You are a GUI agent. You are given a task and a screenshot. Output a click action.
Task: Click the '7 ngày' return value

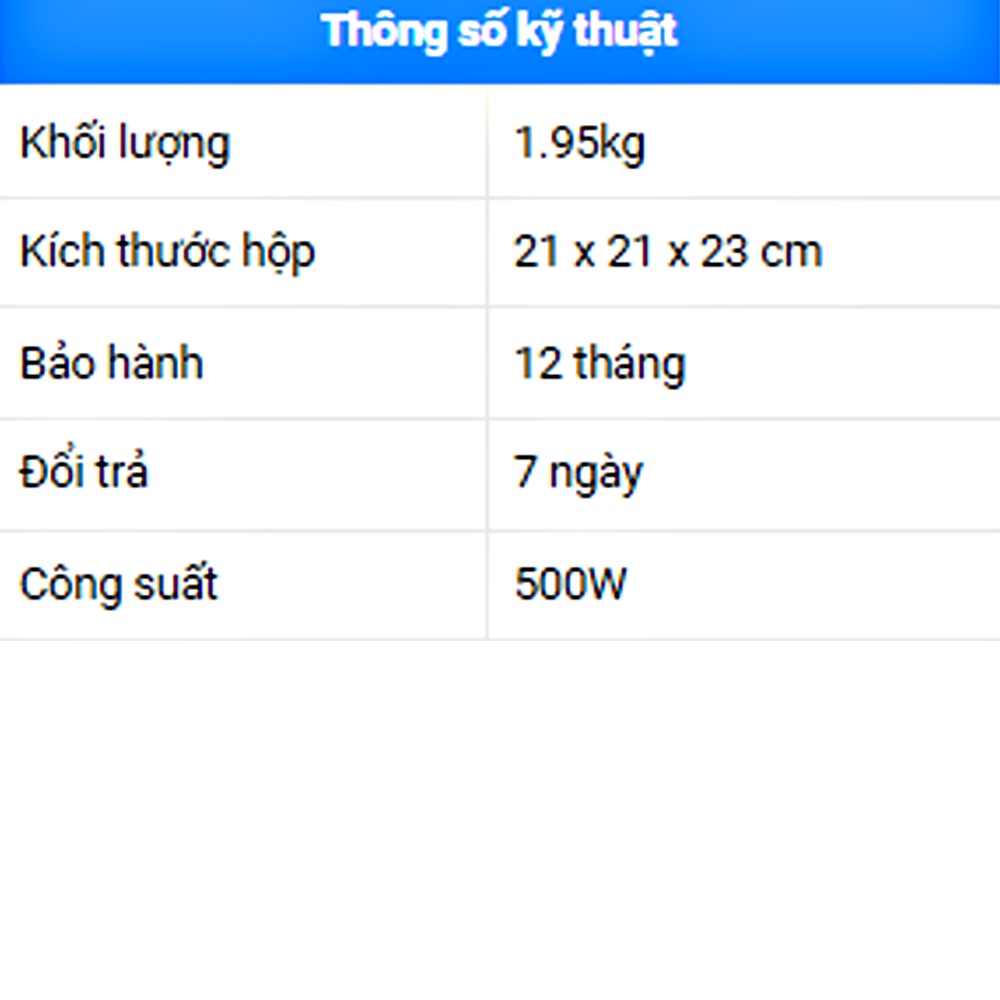579,473
